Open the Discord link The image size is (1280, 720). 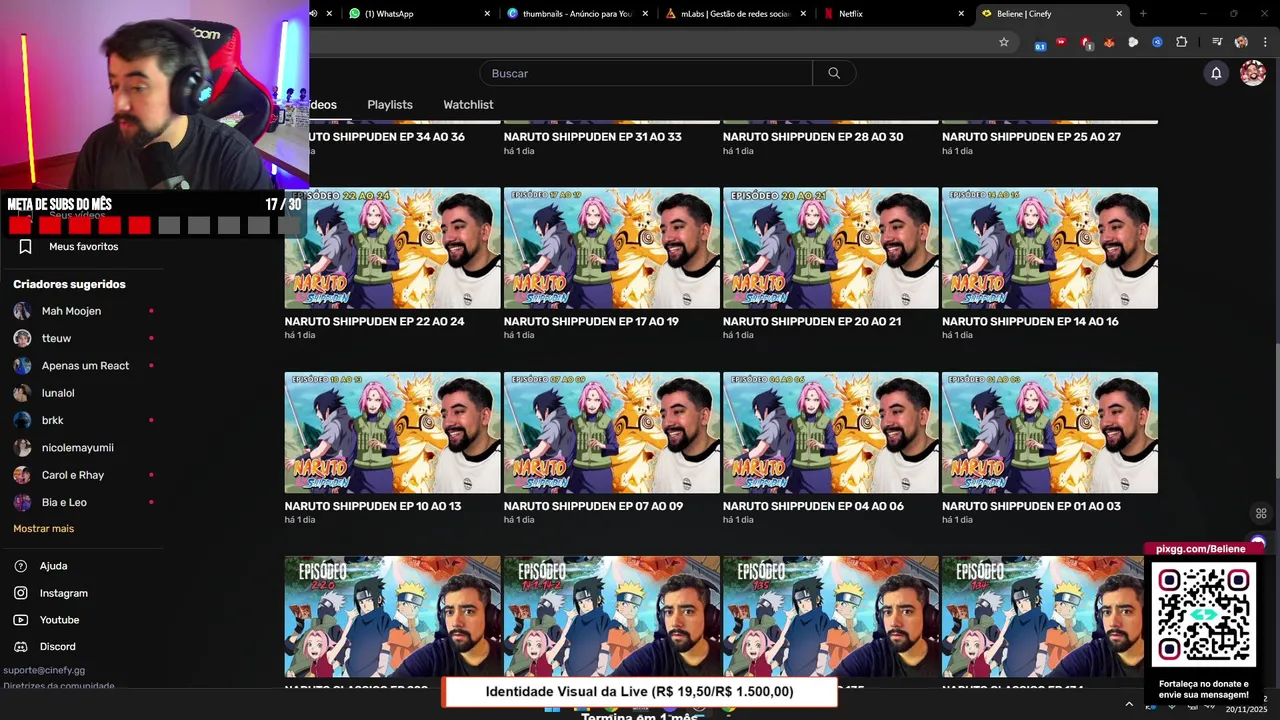58,646
